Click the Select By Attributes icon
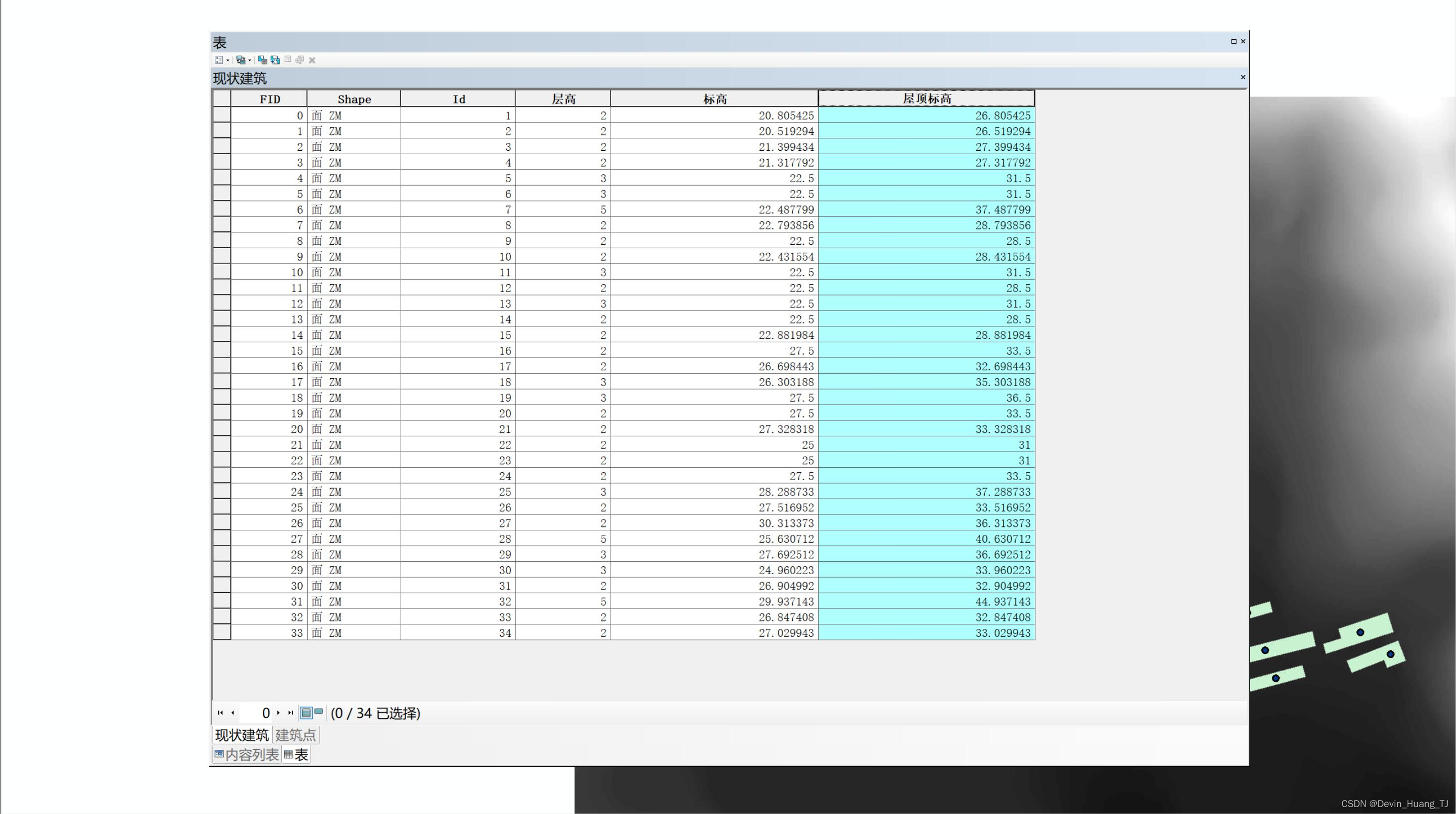This screenshot has height=814, width=1456. 263,60
